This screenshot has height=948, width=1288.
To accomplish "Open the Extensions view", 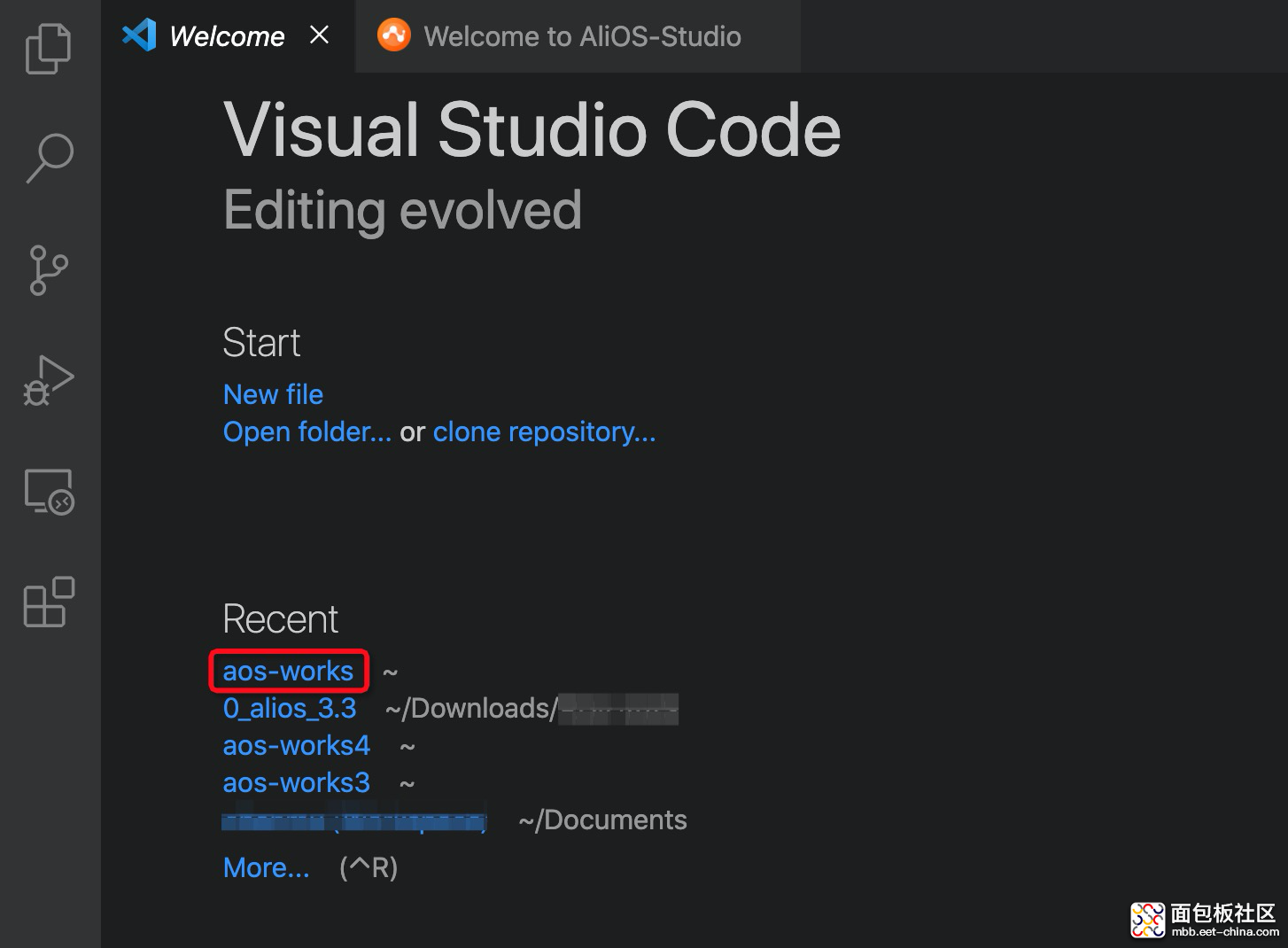I will tap(49, 602).
